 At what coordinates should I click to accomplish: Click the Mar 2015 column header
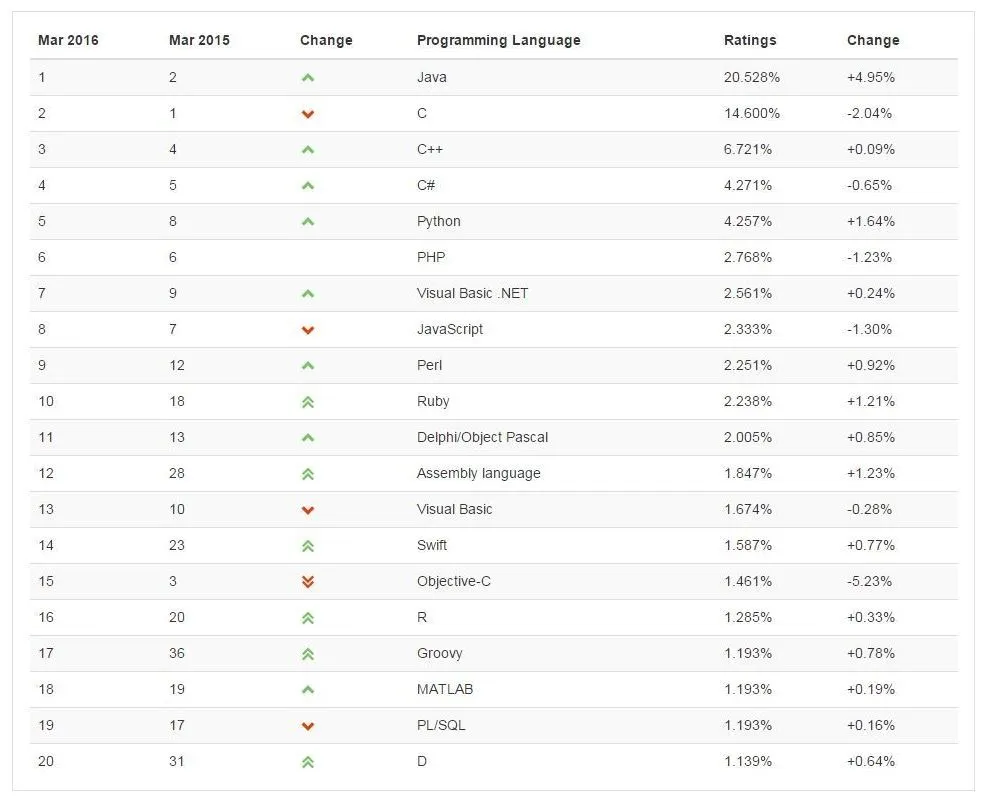click(199, 40)
